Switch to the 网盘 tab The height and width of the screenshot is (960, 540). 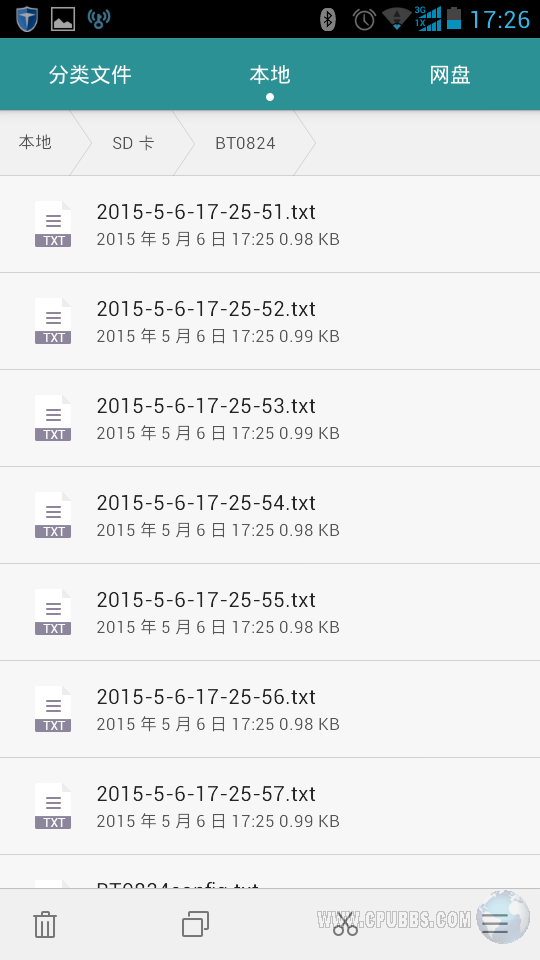[450, 75]
